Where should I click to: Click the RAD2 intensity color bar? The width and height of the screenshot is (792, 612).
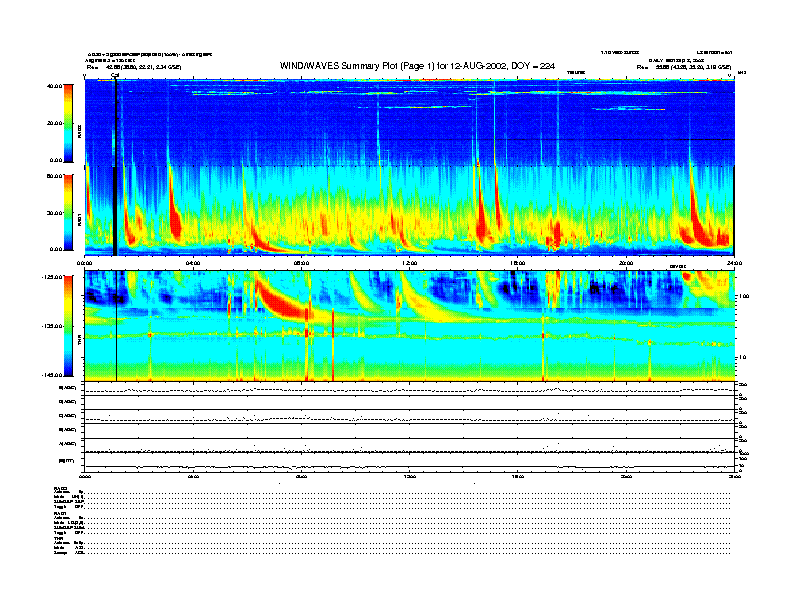pyautogui.click(x=68, y=123)
